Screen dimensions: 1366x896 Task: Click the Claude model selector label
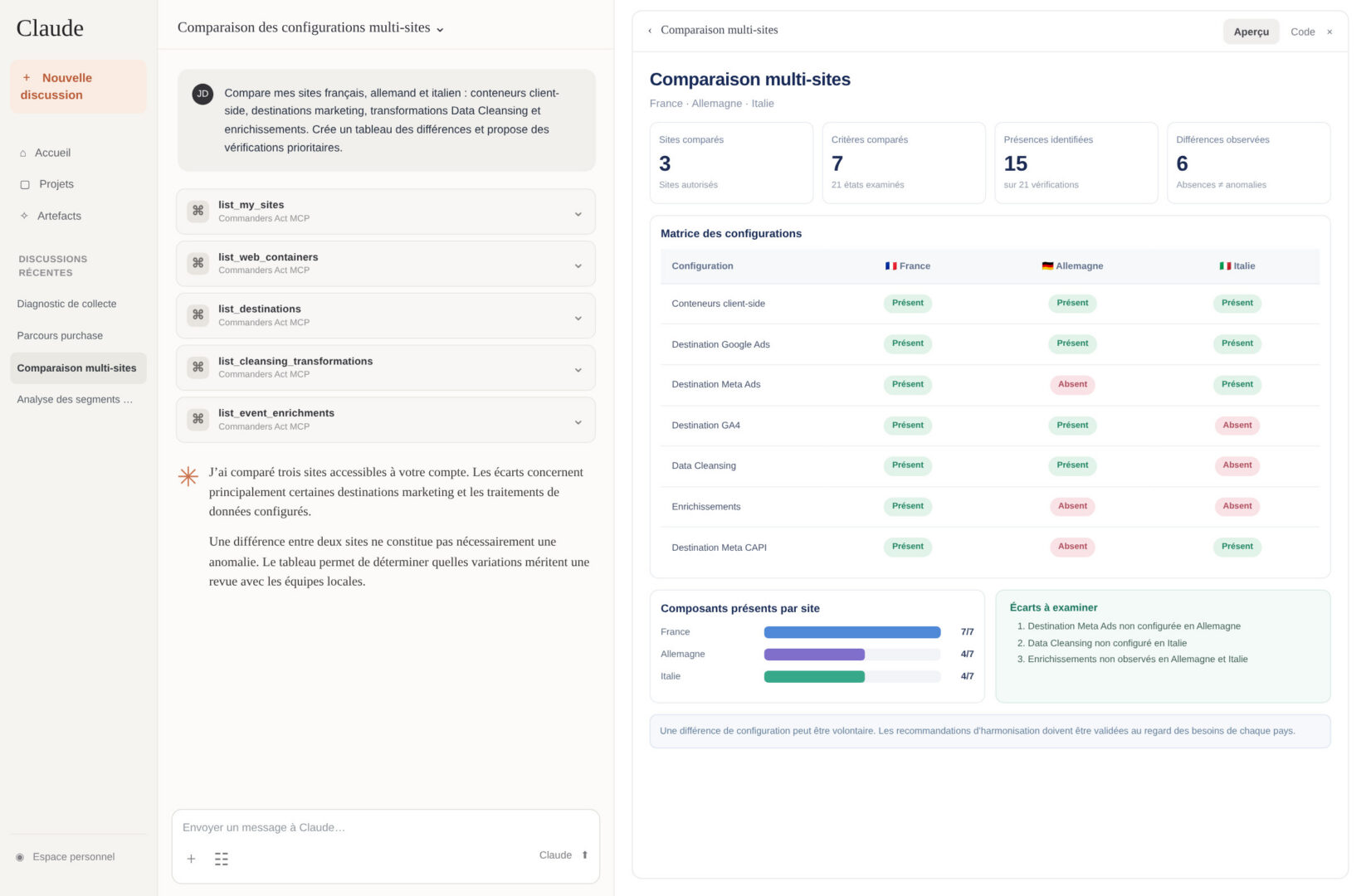(x=555, y=855)
